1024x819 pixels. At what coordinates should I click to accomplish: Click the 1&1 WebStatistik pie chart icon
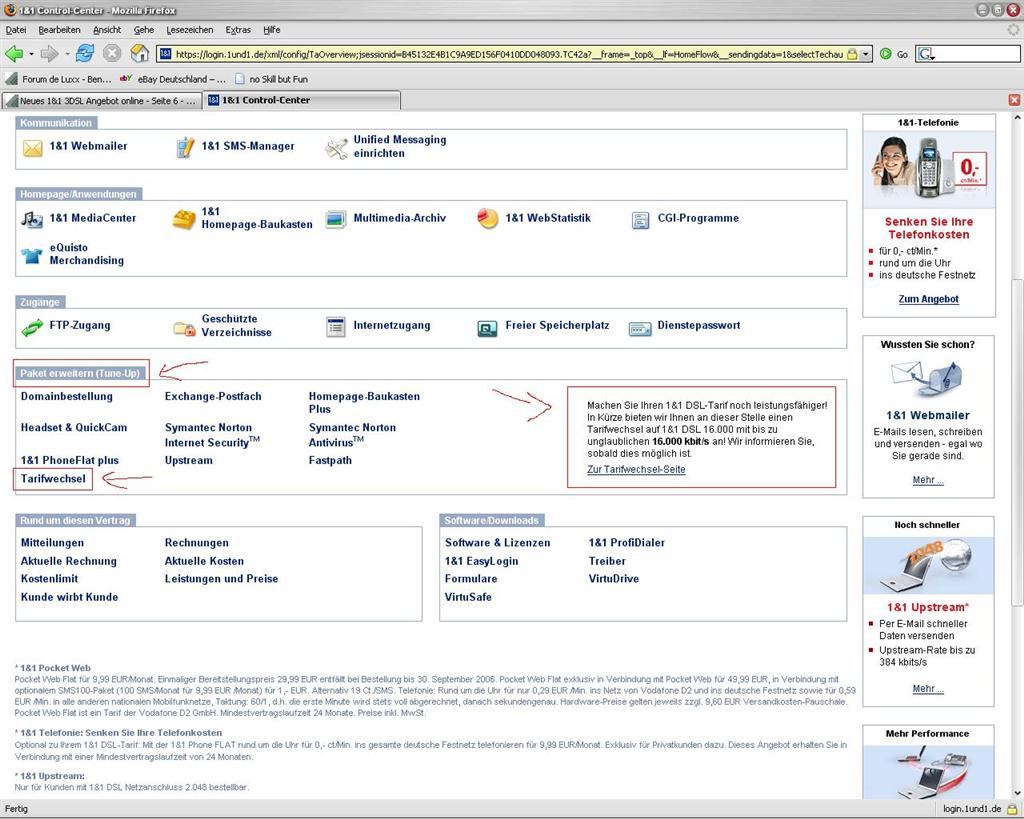pyautogui.click(x=488, y=218)
